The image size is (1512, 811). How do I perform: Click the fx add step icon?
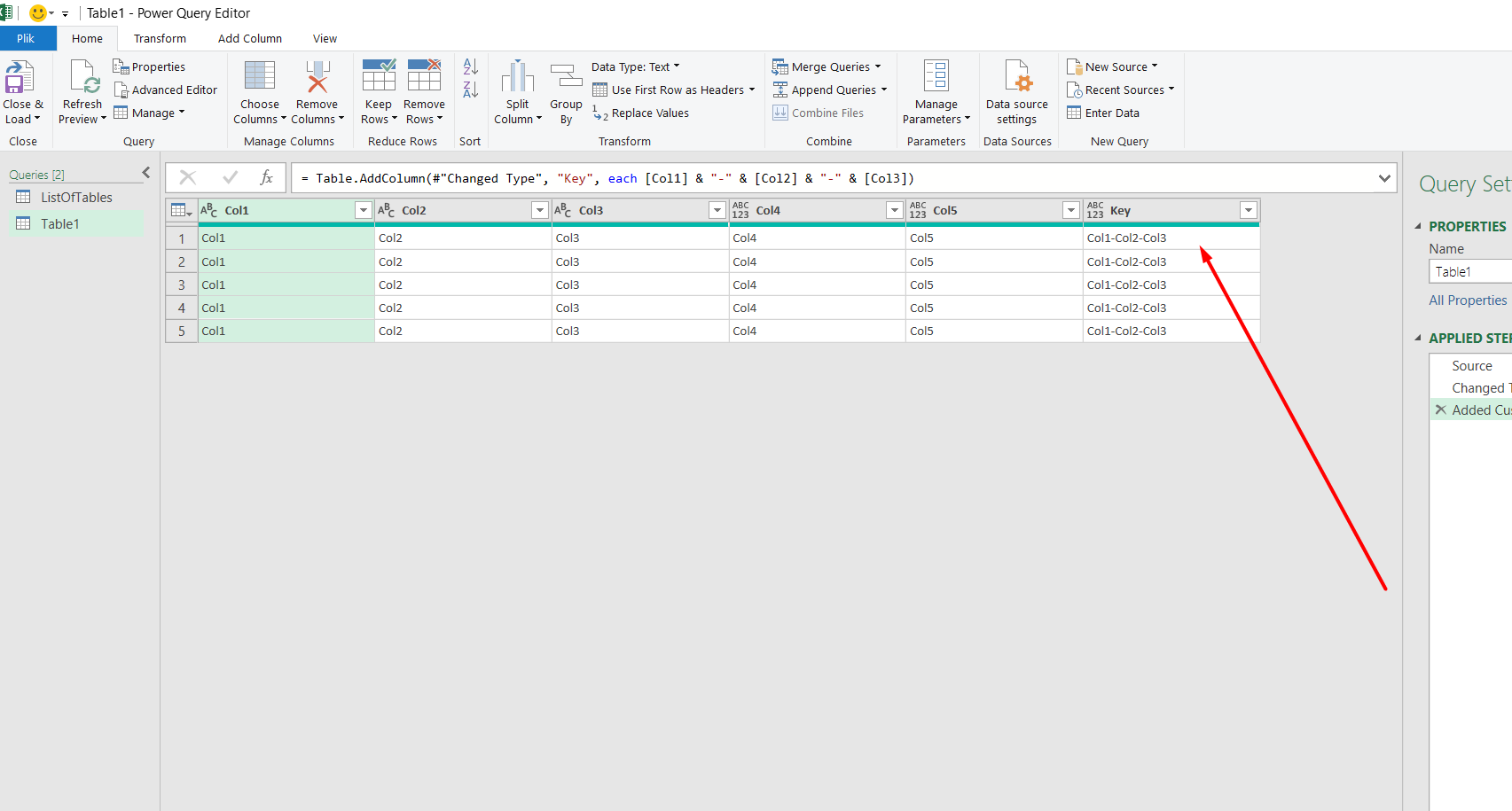pyautogui.click(x=266, y=177)
